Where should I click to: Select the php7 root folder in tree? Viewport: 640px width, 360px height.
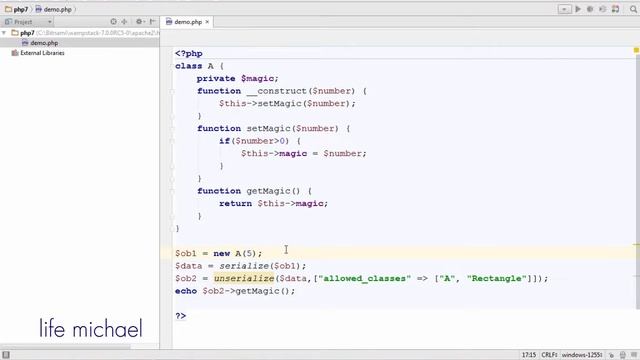pyautogui.click(x=27, y=33)
